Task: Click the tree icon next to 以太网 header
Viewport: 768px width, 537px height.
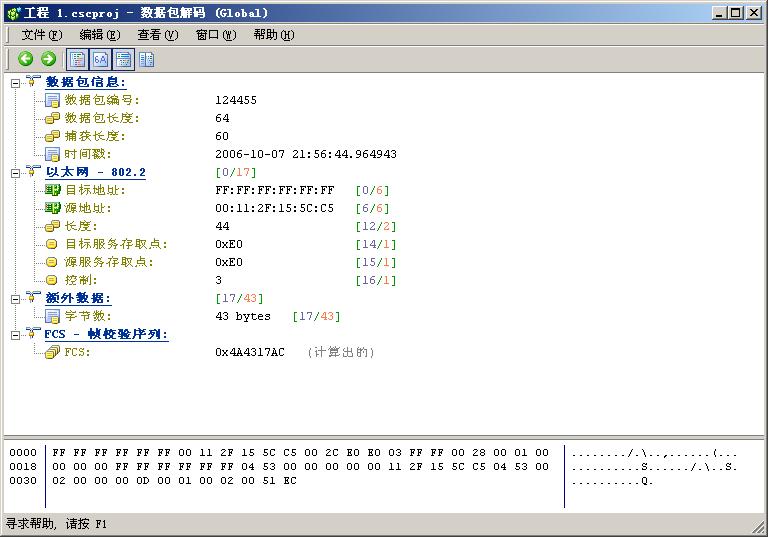Action: [33, 171]
